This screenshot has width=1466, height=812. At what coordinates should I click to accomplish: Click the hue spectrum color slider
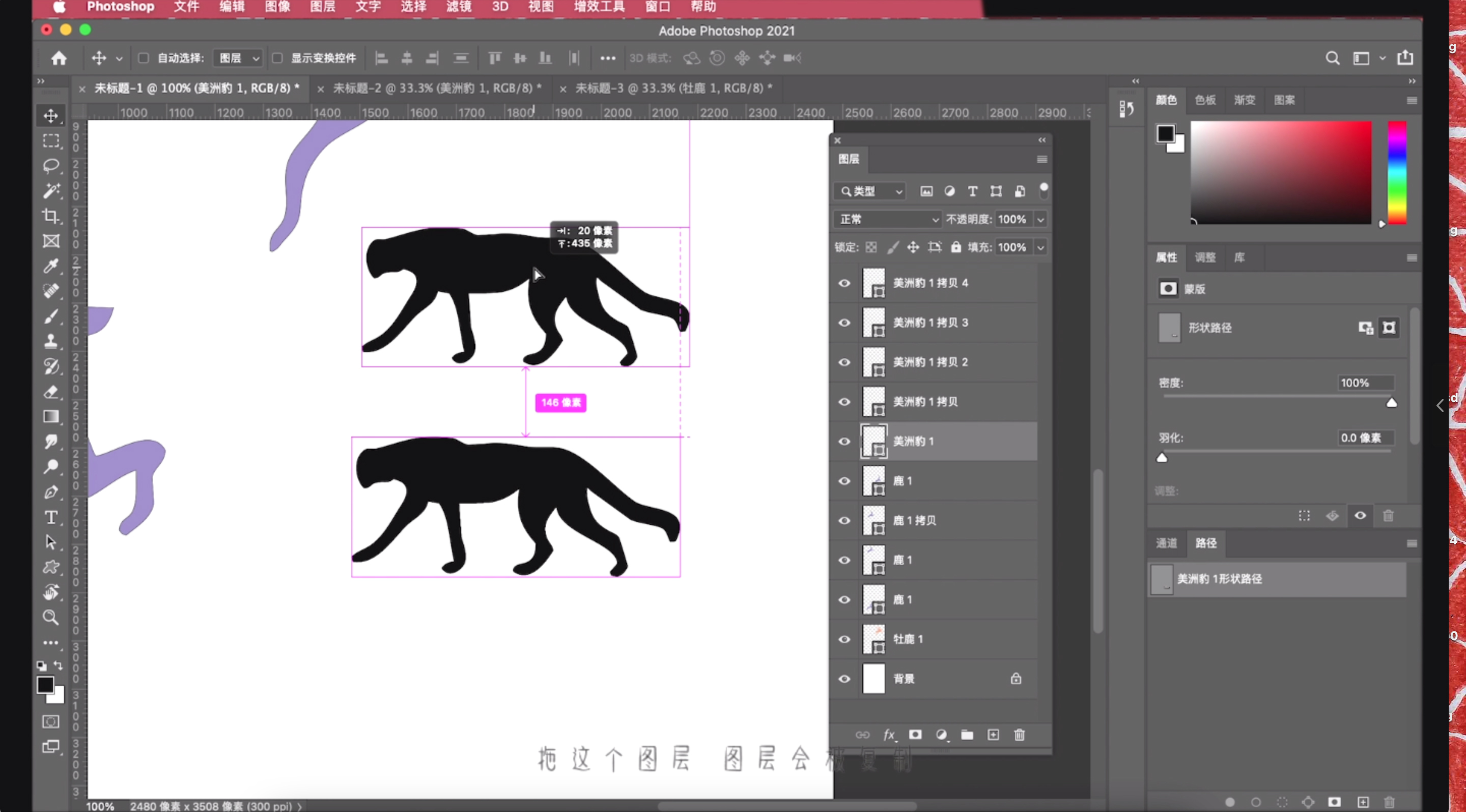click(x=1397, y=172)
